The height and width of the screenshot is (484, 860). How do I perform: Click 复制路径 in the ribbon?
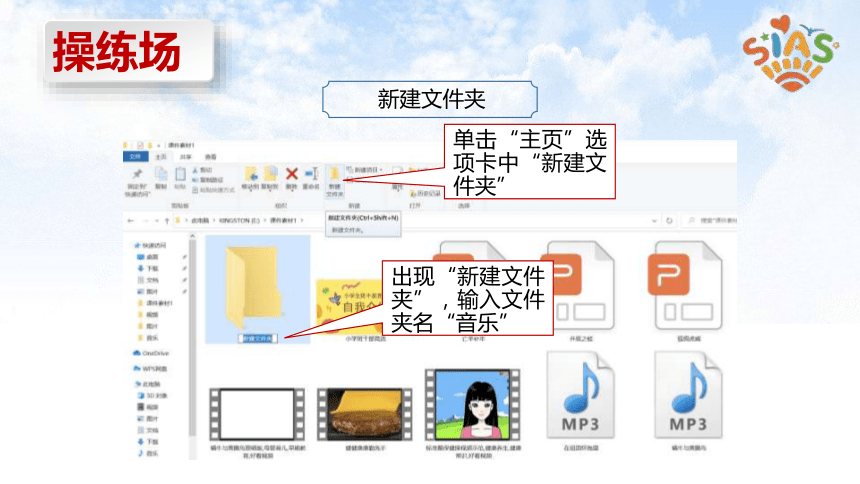[208, 180]
